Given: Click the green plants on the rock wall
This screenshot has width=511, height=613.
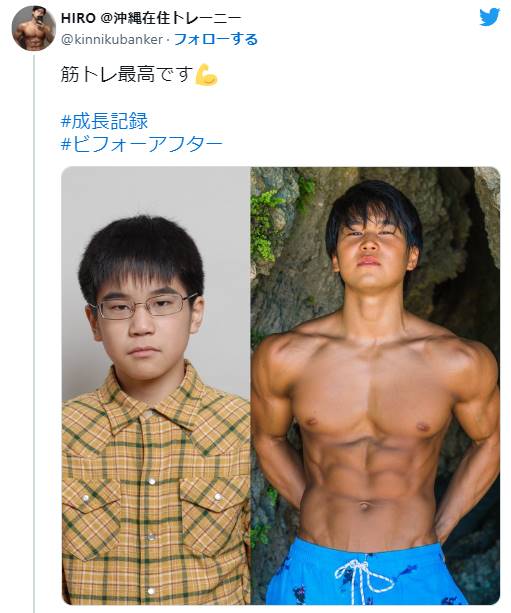Looking at the screenshot, I should click(x=267, y=225).
